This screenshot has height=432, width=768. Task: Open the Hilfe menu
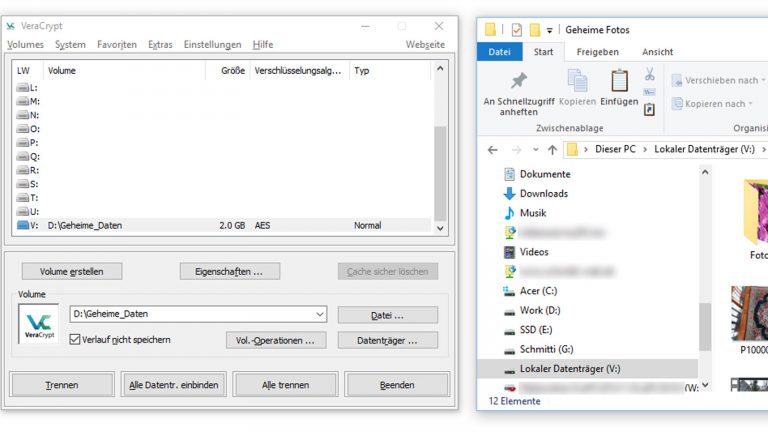pos(263,45)
